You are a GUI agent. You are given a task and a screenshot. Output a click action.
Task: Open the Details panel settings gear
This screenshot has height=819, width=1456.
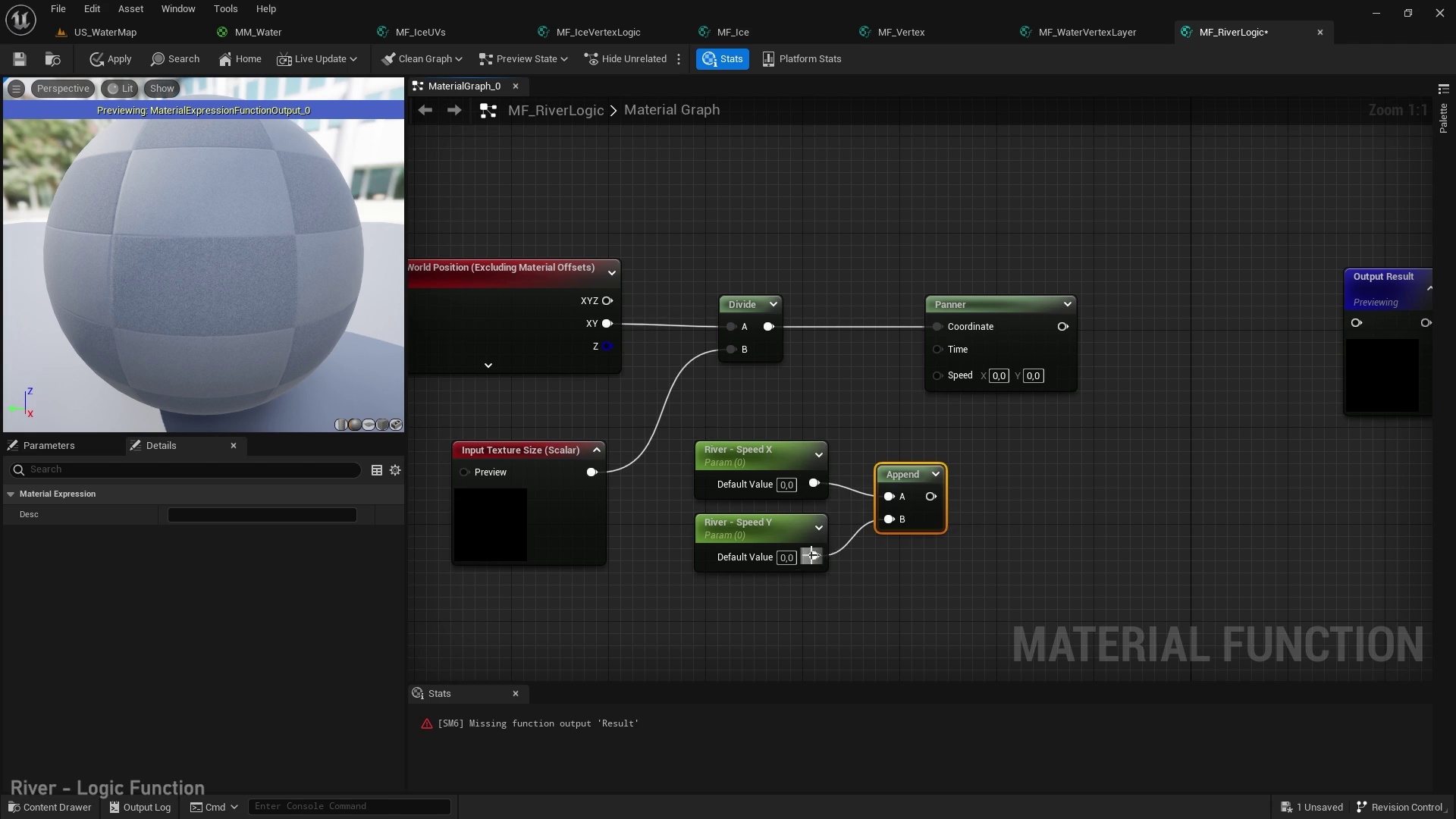pyautogui.click(x=395, y=471)
